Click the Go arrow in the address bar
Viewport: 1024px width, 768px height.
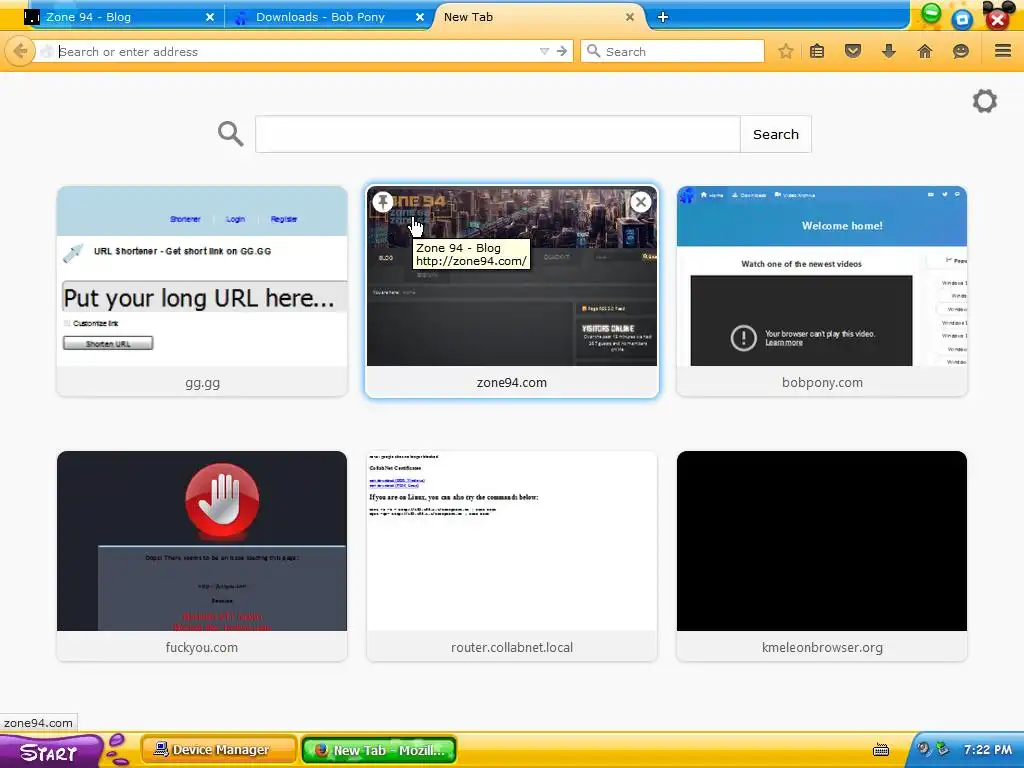(x=562, y=51)
